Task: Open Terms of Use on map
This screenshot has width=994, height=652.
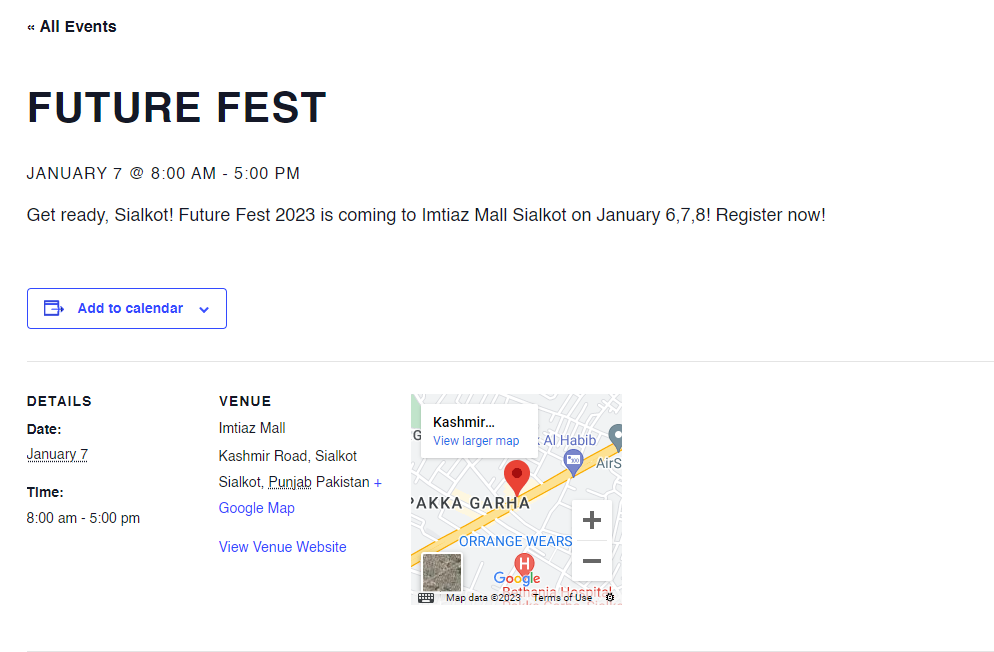Action: point(562,598)
